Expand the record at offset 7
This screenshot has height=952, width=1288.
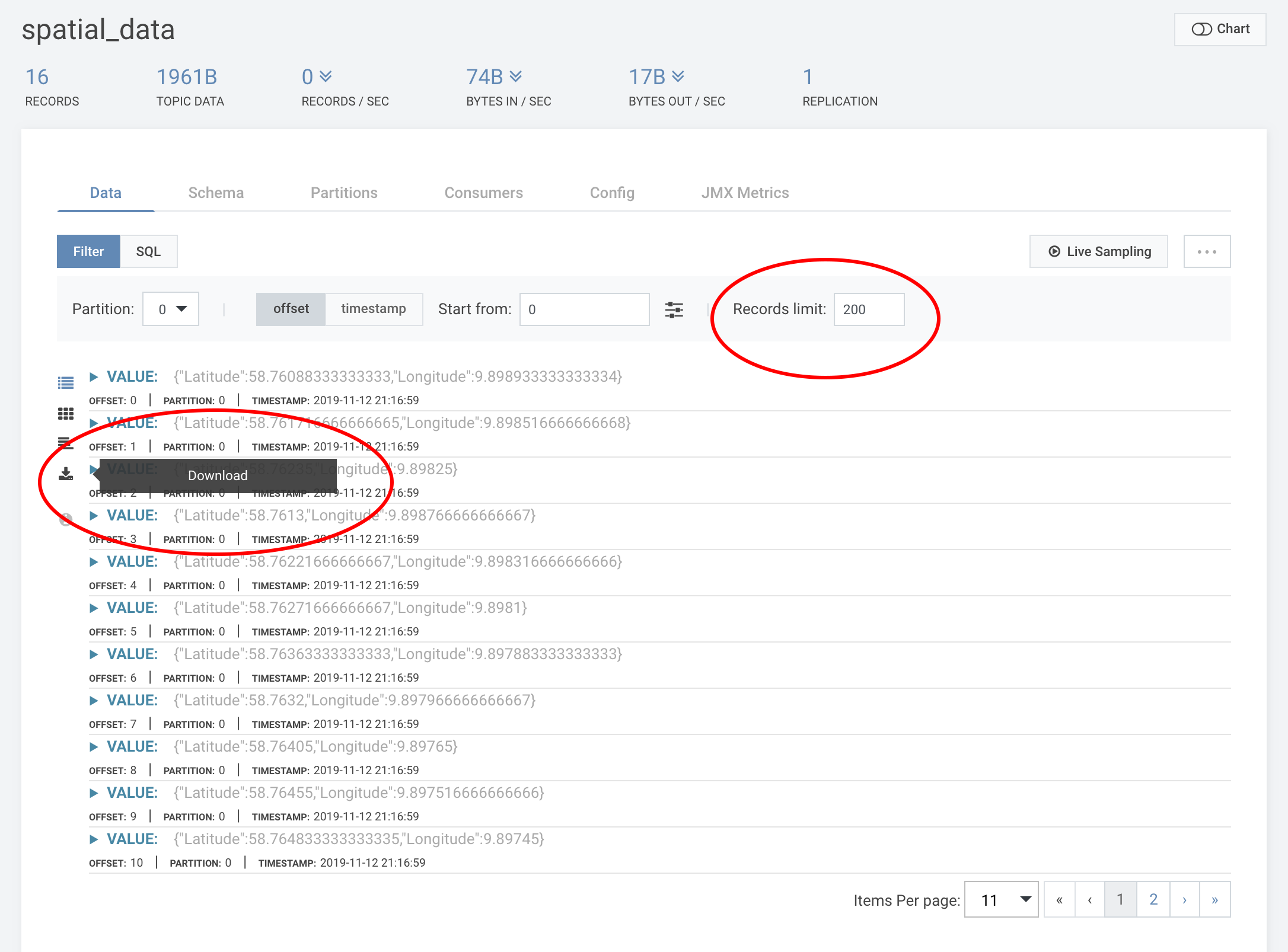[x=94, y=700]
